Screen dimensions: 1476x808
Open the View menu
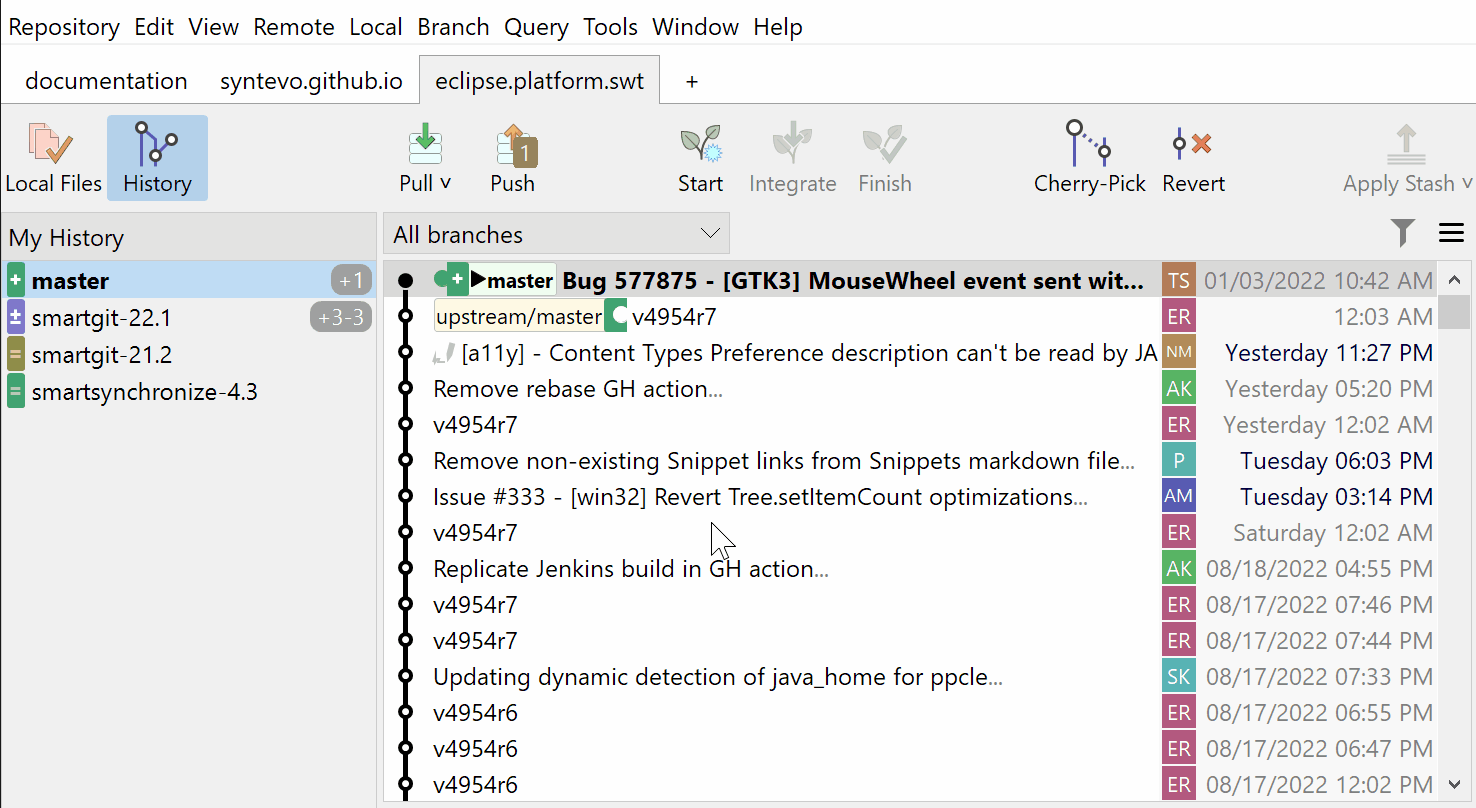coord(213,27)
